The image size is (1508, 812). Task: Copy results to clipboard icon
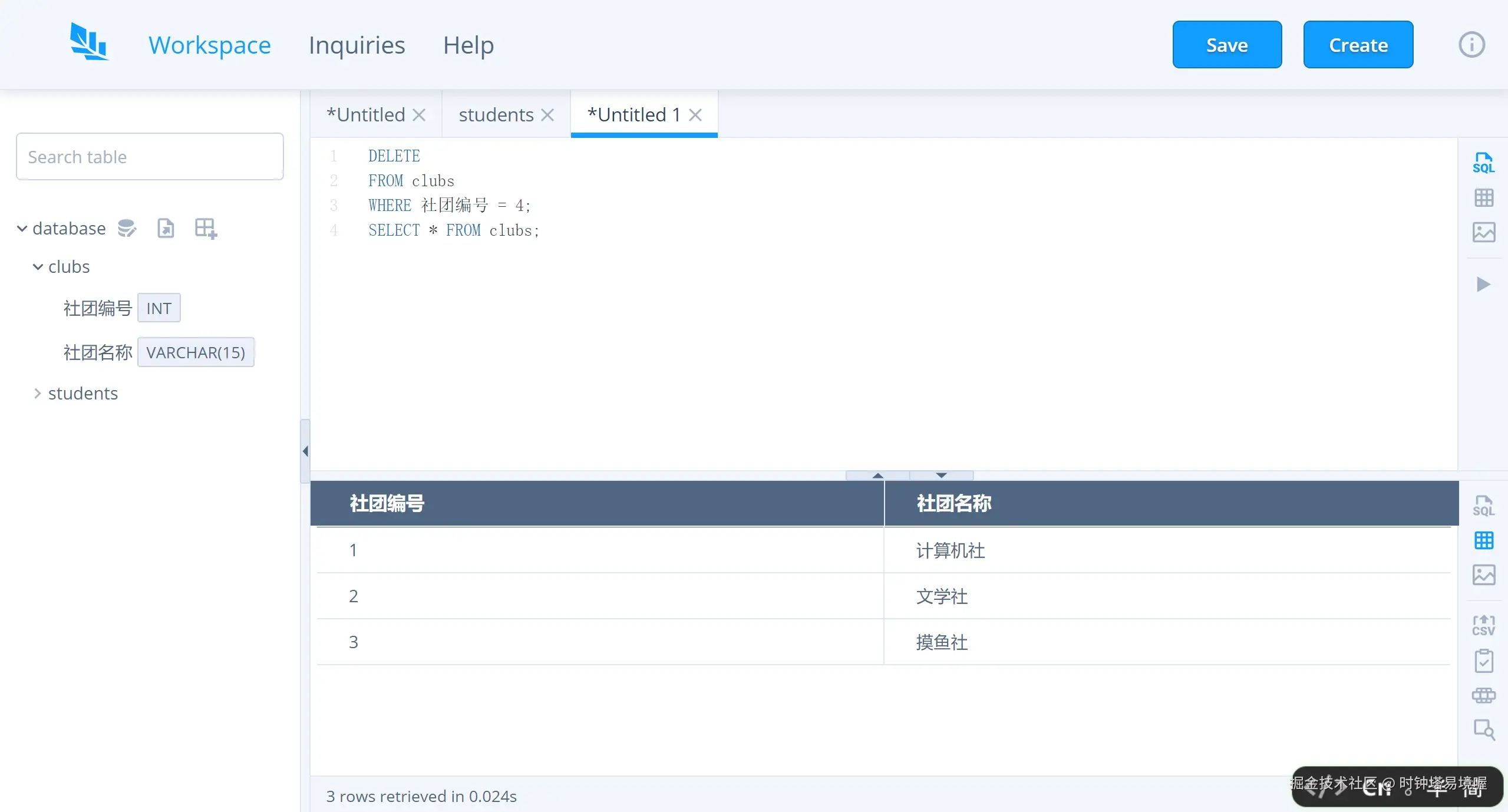(x=1483, y=661)
